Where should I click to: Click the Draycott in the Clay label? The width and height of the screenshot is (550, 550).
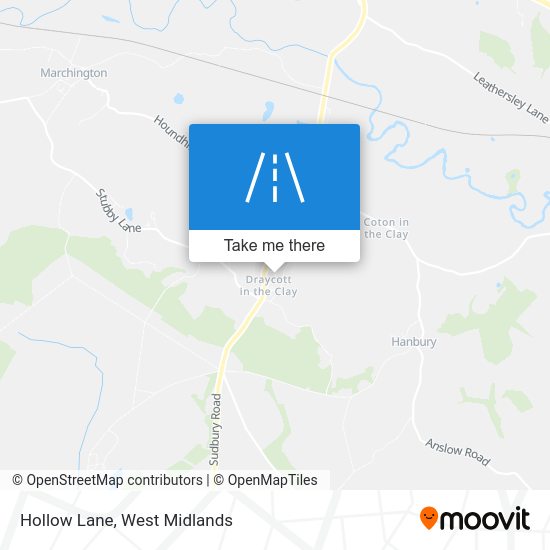click(269, 285)
